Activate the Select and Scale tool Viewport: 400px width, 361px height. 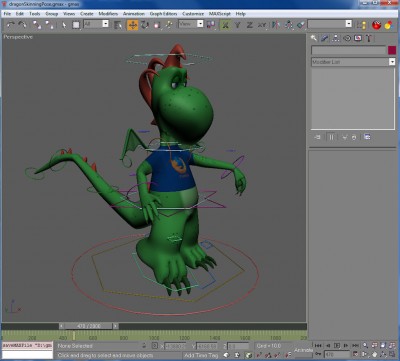click(157, 25)
